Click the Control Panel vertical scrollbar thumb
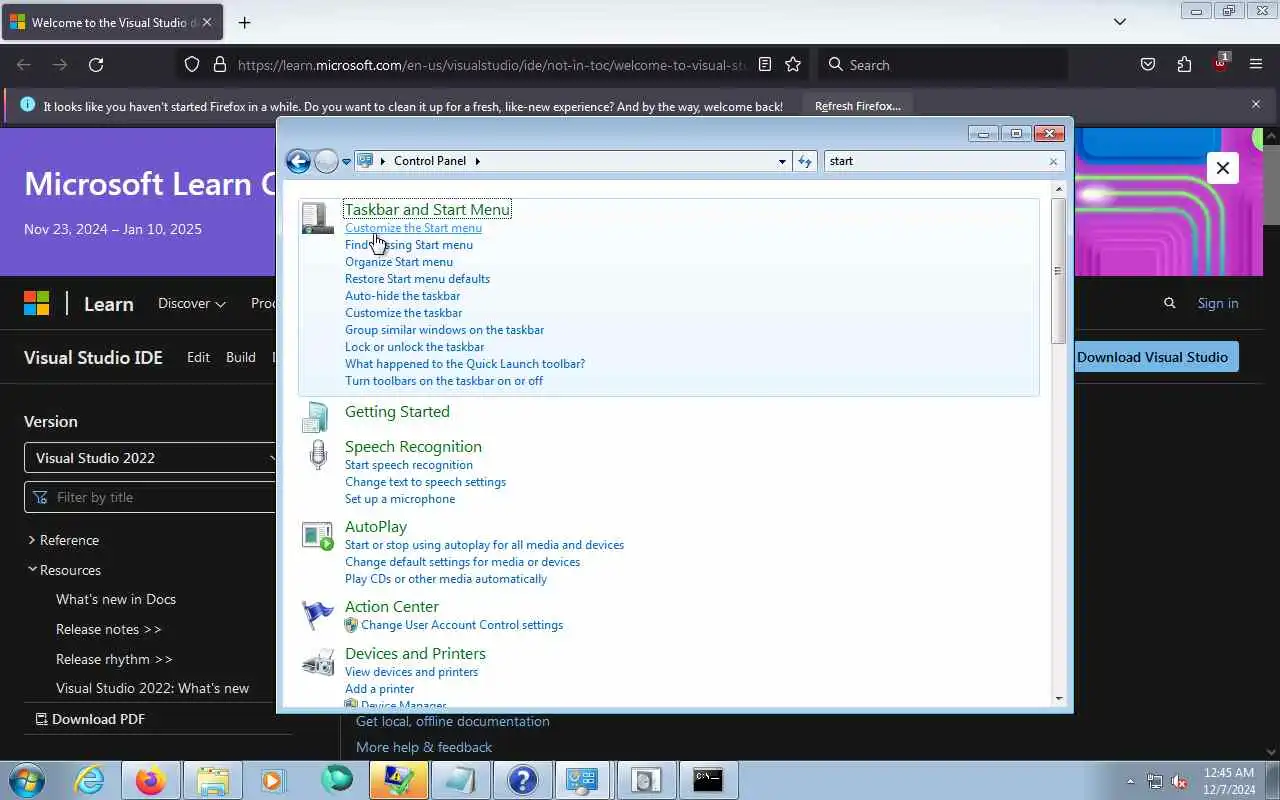The width and height of the screenshot is (1280, 800). tap(1058, 271)
